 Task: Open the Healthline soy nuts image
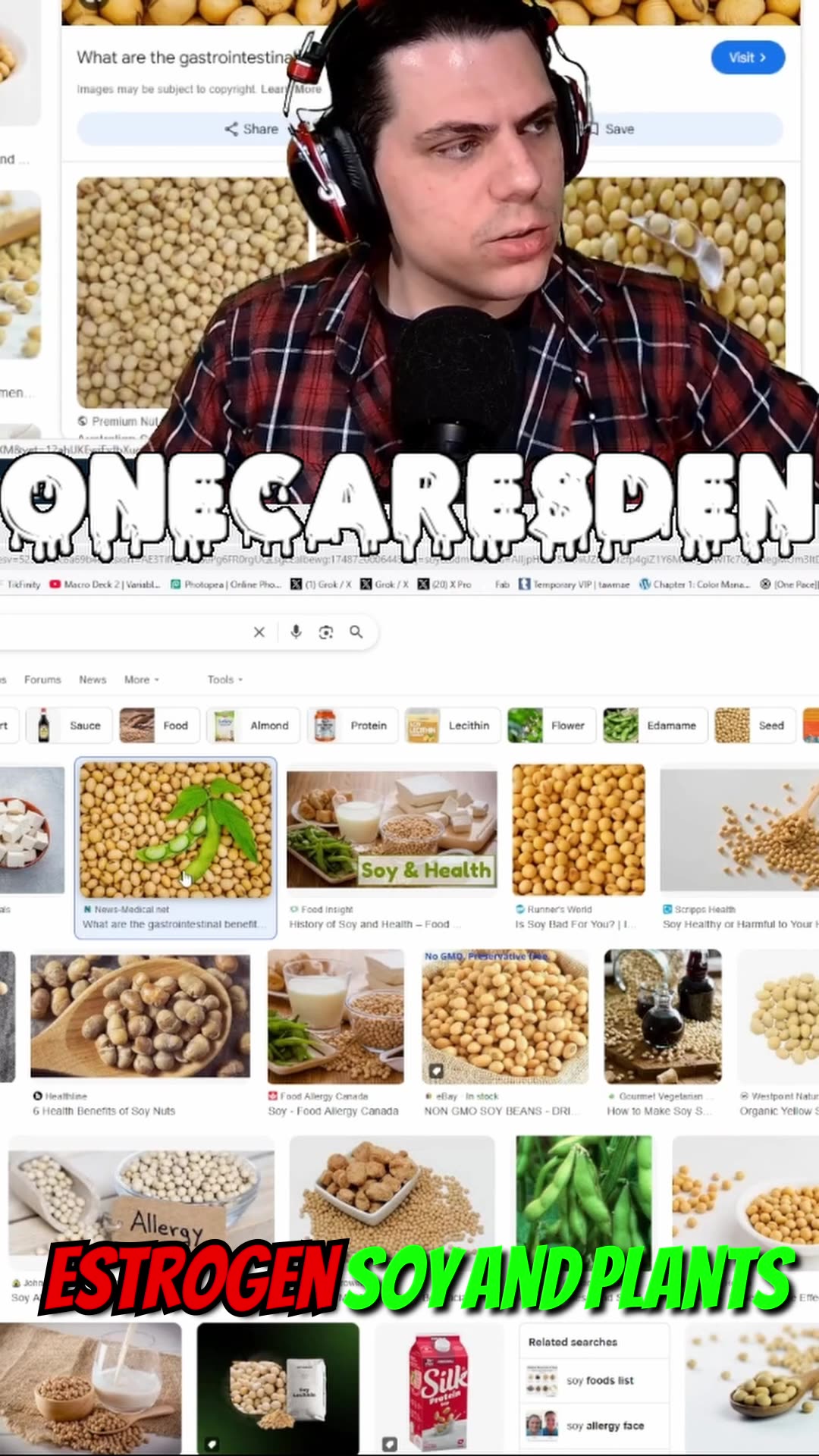coord(140,1016)
